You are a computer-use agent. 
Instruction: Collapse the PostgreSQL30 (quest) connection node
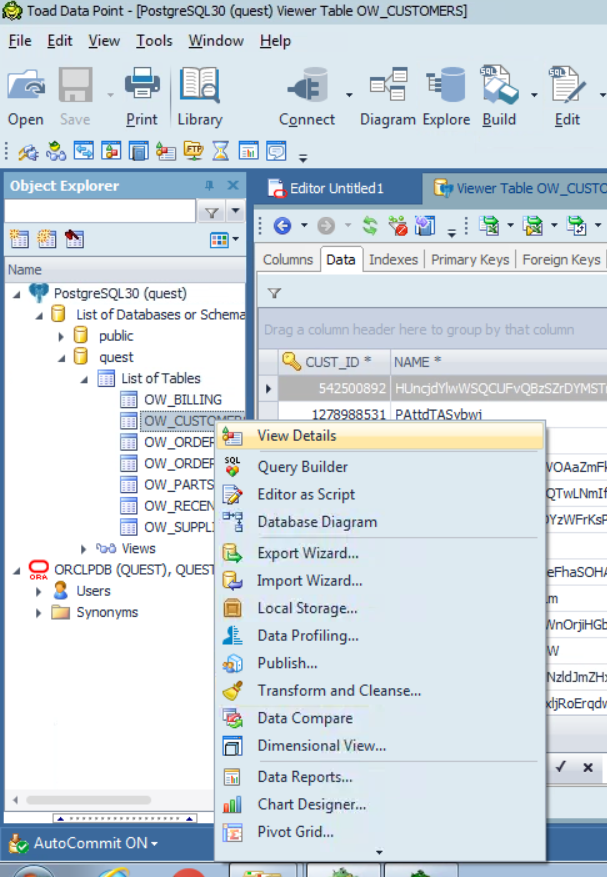pos(17,294)
